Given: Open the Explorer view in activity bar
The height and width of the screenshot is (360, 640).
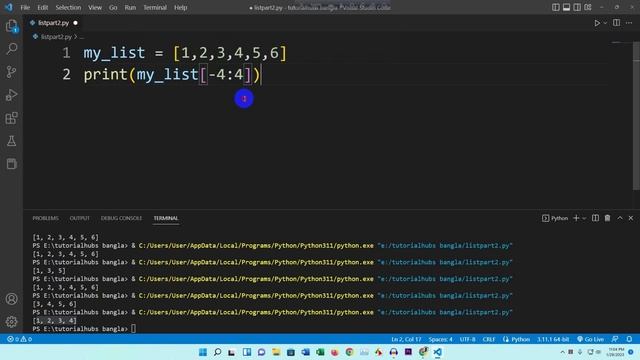Looking at the screenshot, I should pos(11,26).
